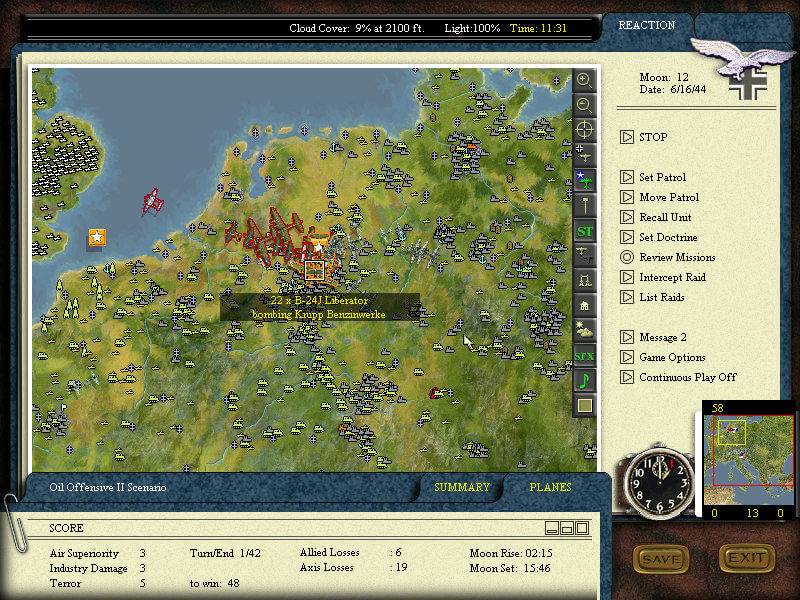Toggle the Axis aircraft display icon
The image size is (800, 600).
pos(584,155)
